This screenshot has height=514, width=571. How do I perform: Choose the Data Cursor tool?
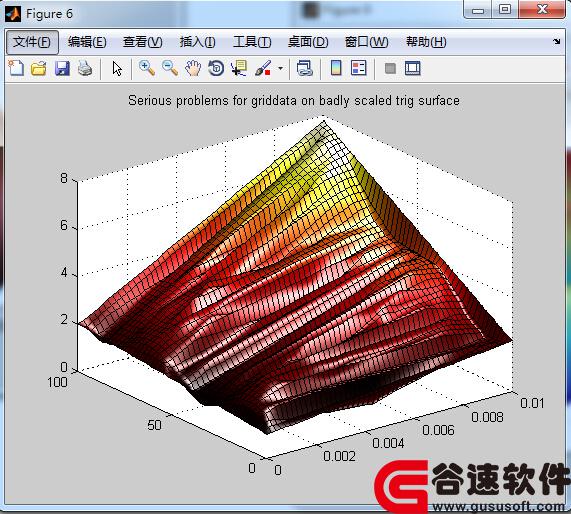point(239,68)
